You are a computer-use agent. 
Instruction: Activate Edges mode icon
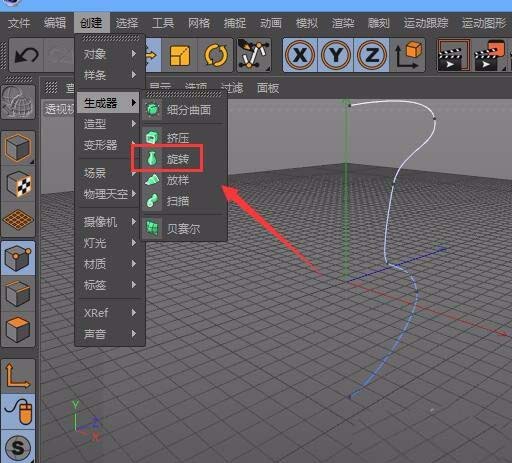[x=18, y=293]
